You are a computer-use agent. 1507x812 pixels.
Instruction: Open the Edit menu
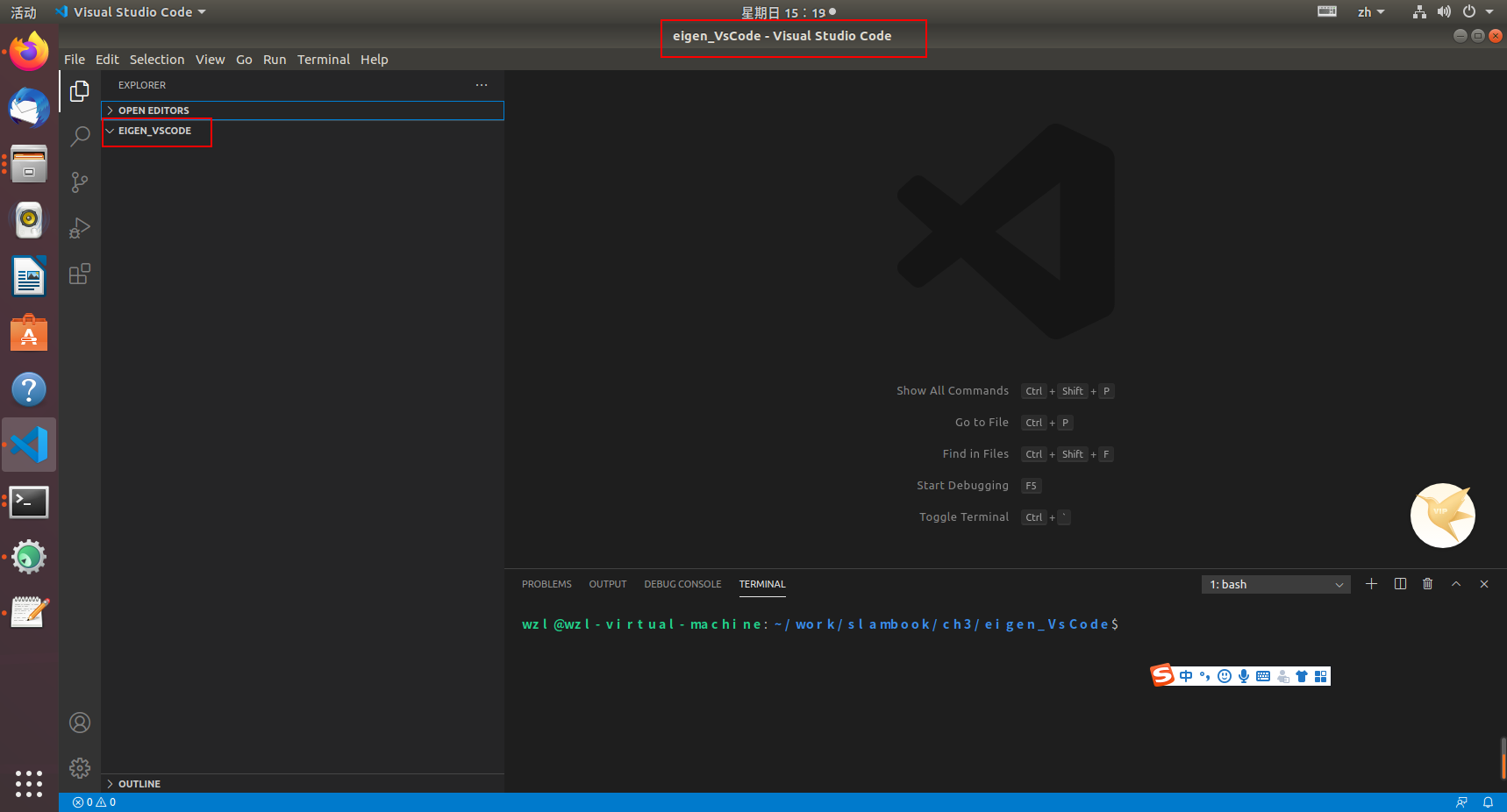point(107,60)
